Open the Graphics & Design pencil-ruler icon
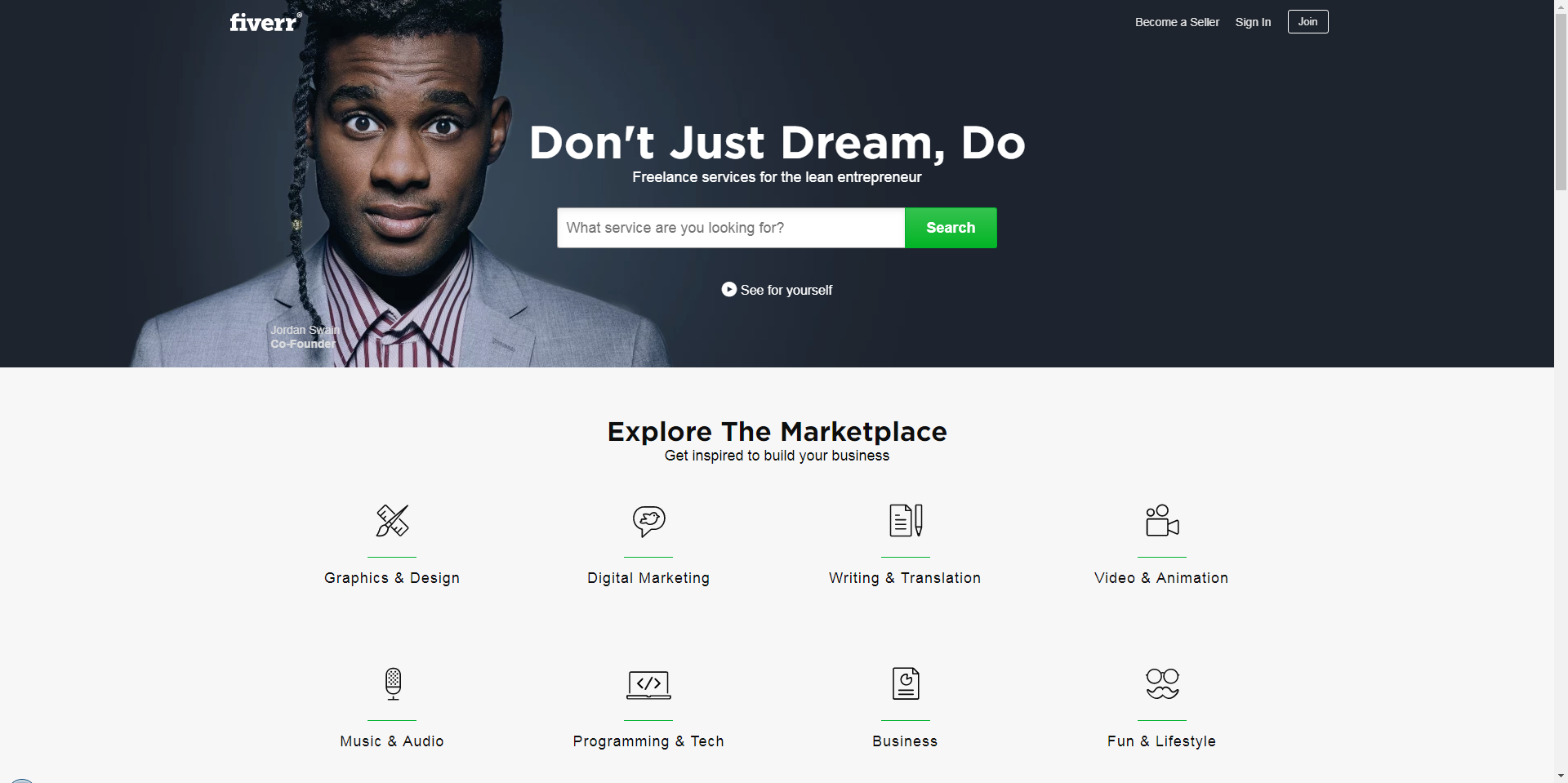The width and height of the screenshot is (1568, 783). 392,520
